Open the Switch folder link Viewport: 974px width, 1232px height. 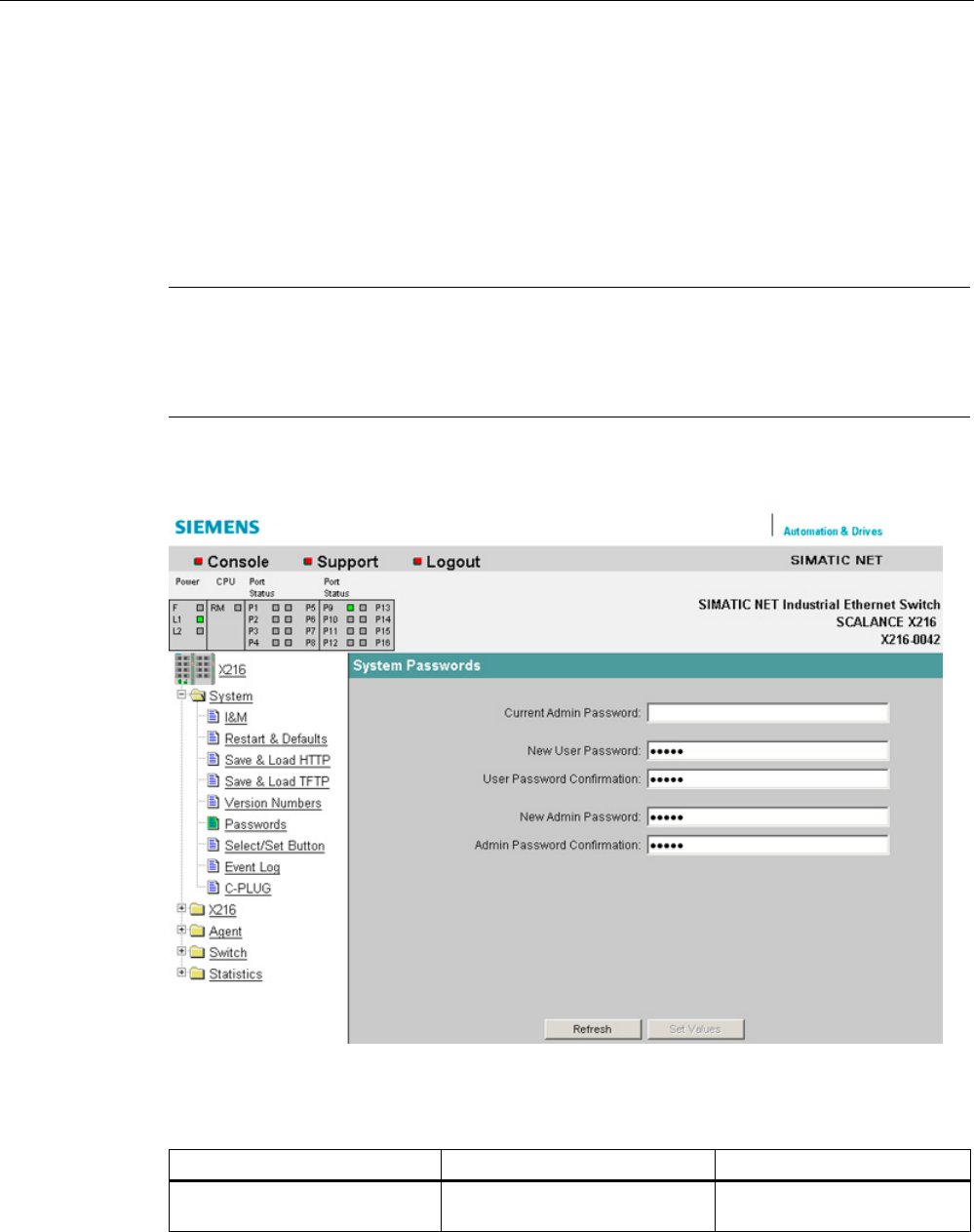coord(228,953)
